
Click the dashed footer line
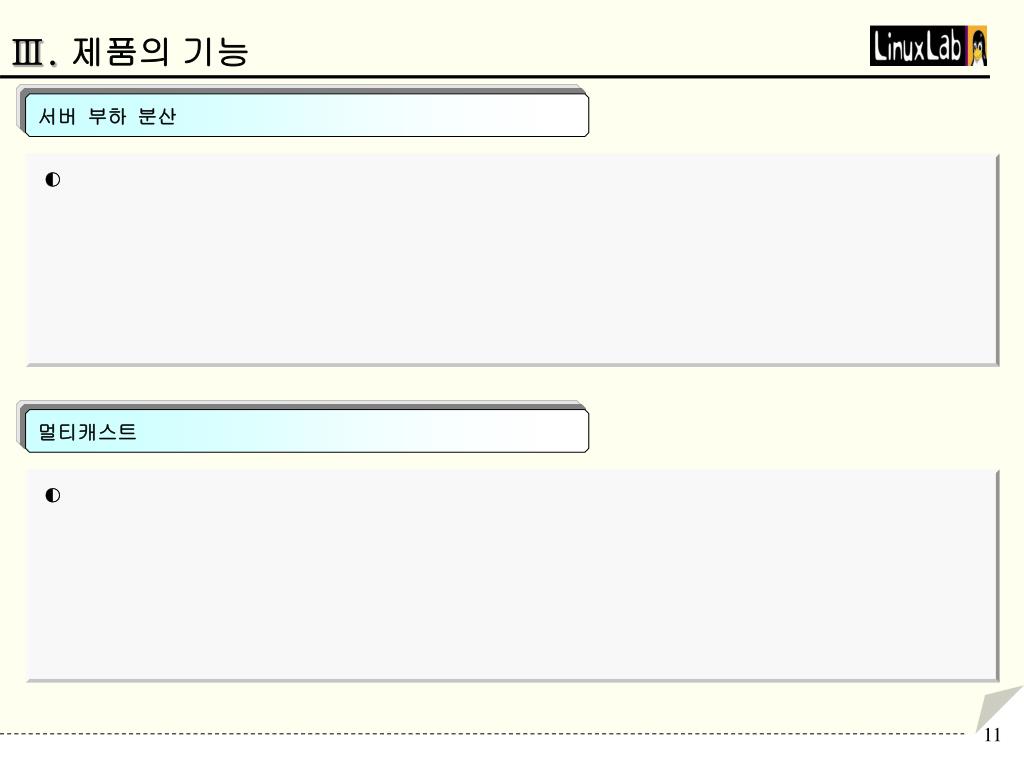[482, 733]
